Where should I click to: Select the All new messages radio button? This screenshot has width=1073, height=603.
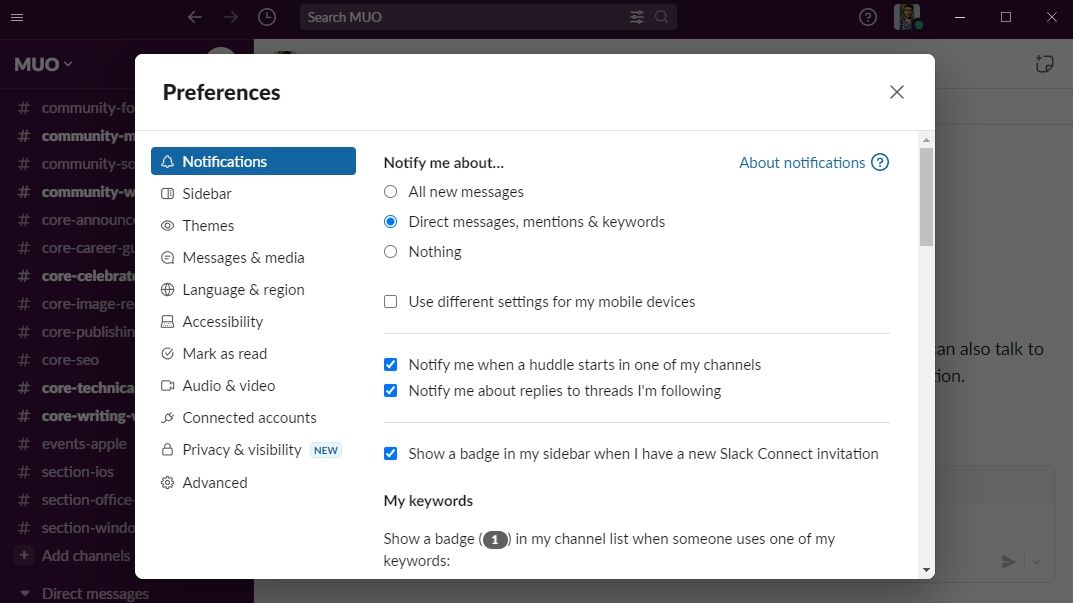tap(390, 191)
